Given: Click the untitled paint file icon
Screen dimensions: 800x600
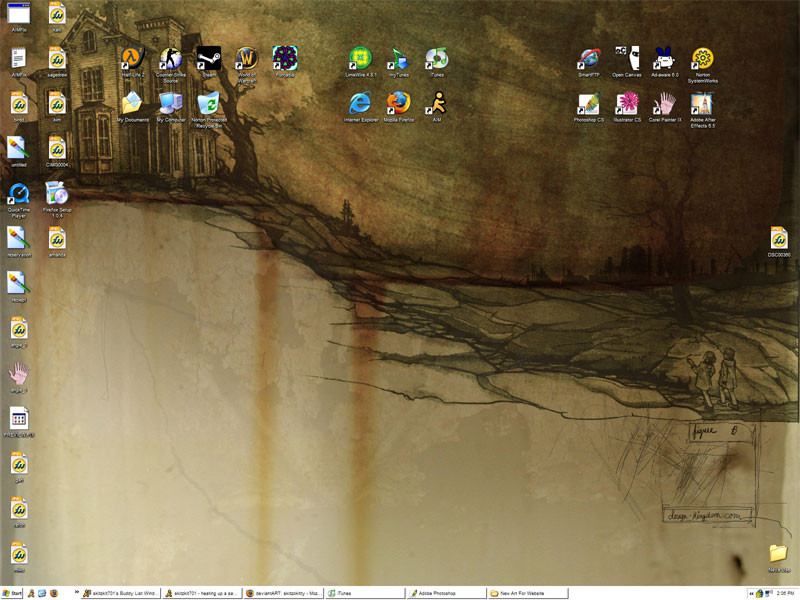Looking at the screenshot, I should [19, 148].
